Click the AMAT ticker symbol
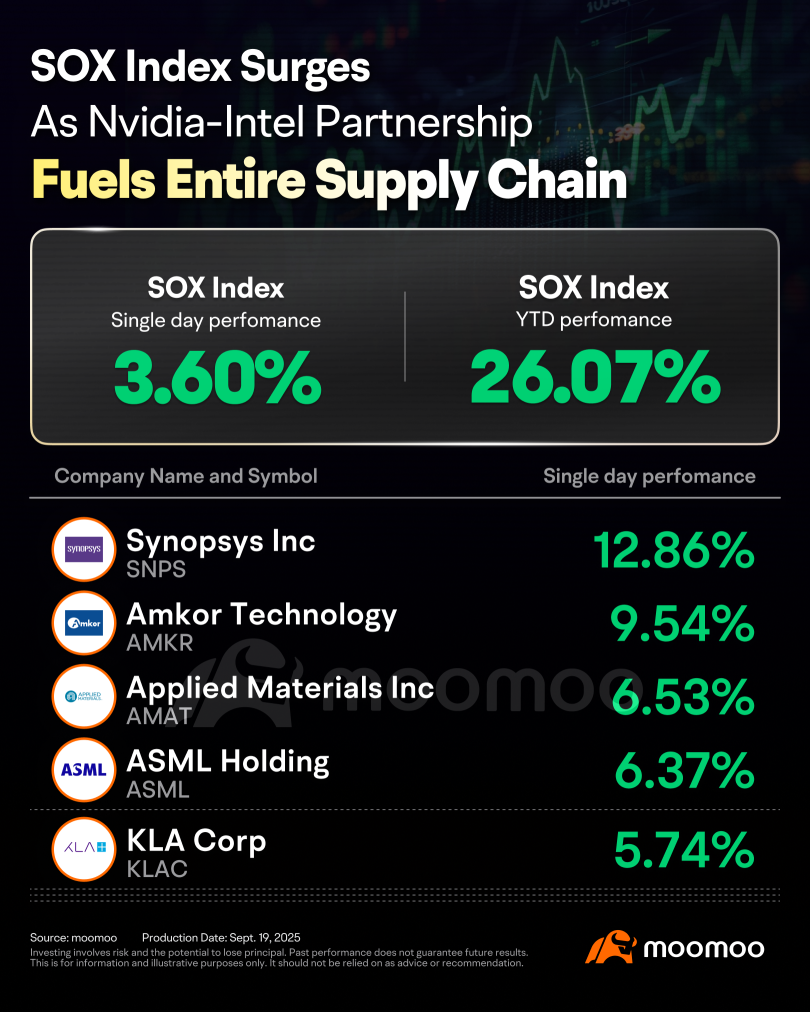This screenshot has width=810, height=1012. 156,716
